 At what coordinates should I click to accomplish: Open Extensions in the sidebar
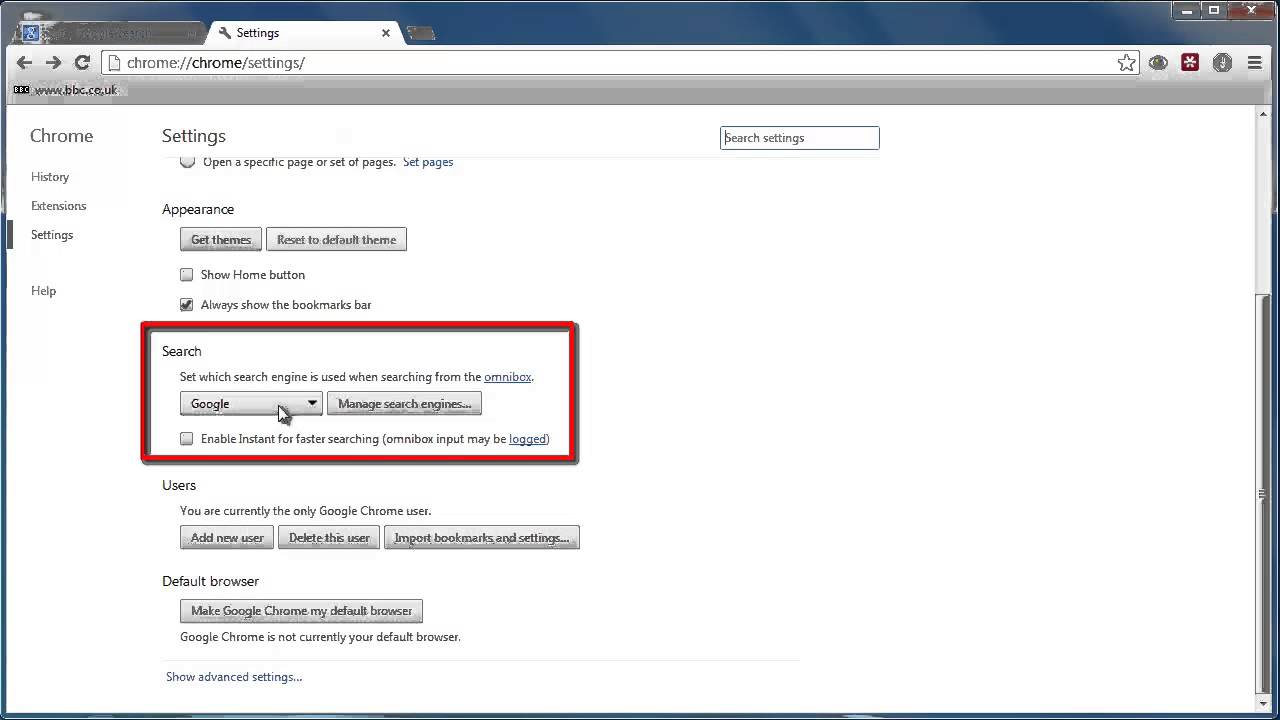pos(59,206)
